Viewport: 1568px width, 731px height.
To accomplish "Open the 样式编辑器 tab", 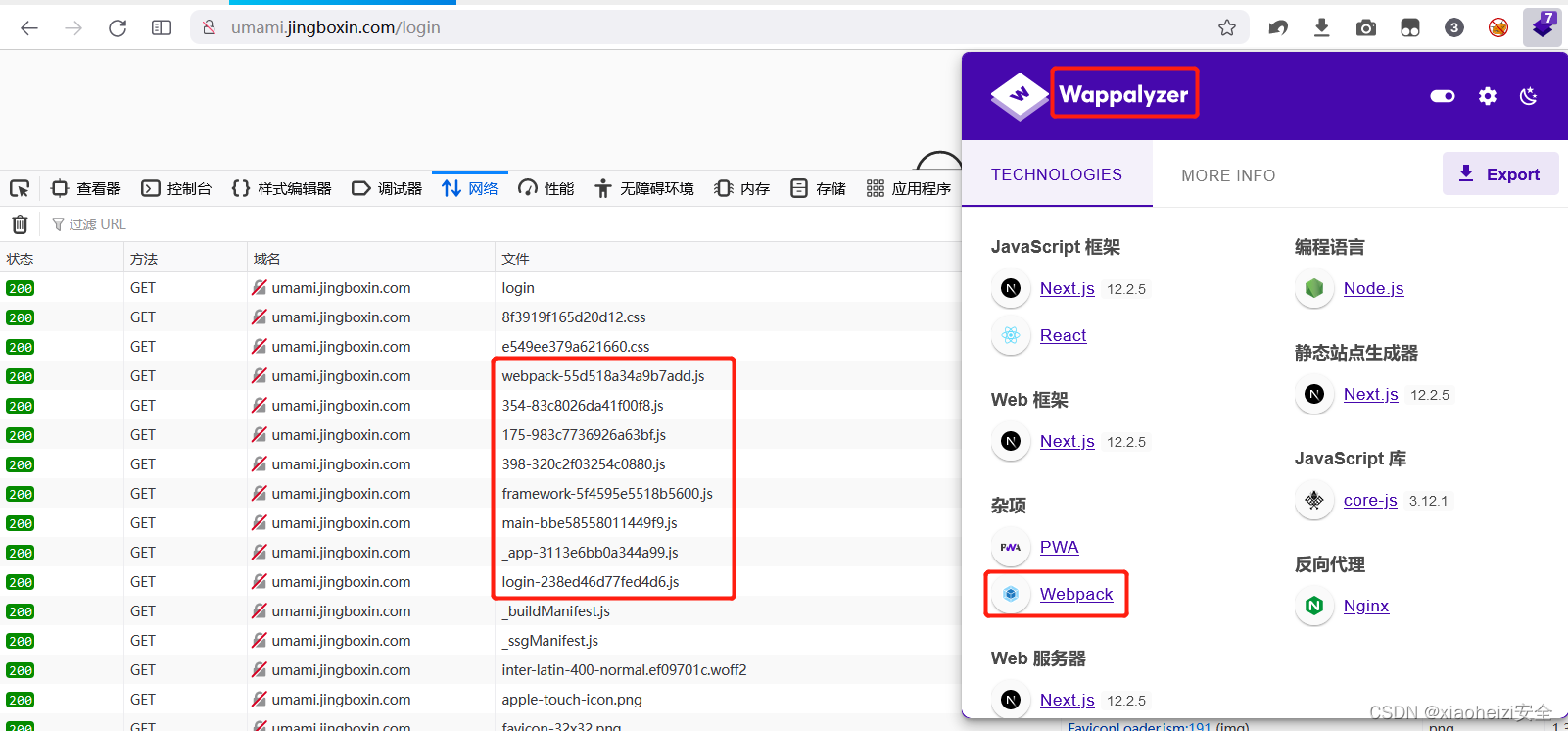I will tap(282, 188).
